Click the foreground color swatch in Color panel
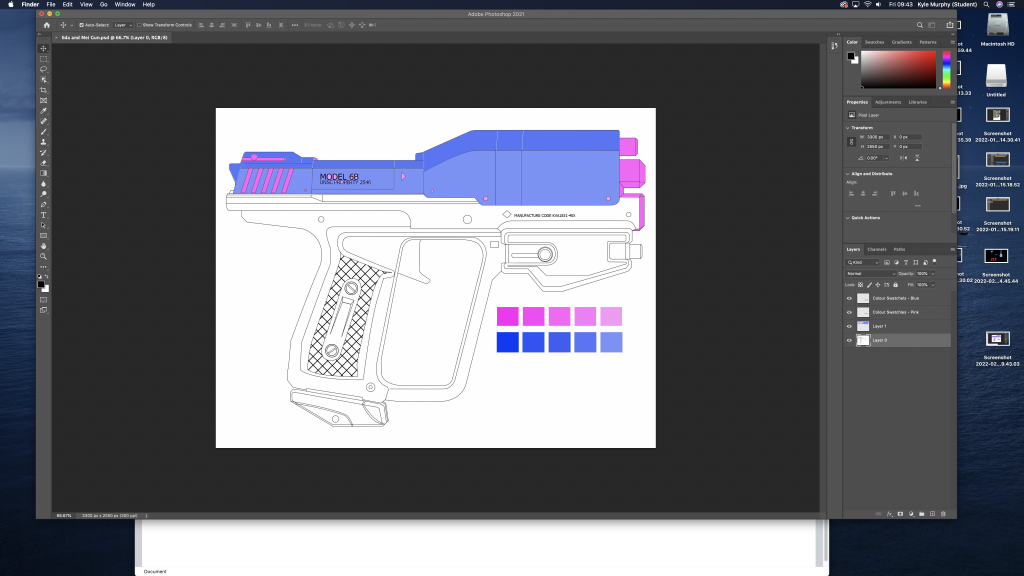 [850, 56]
